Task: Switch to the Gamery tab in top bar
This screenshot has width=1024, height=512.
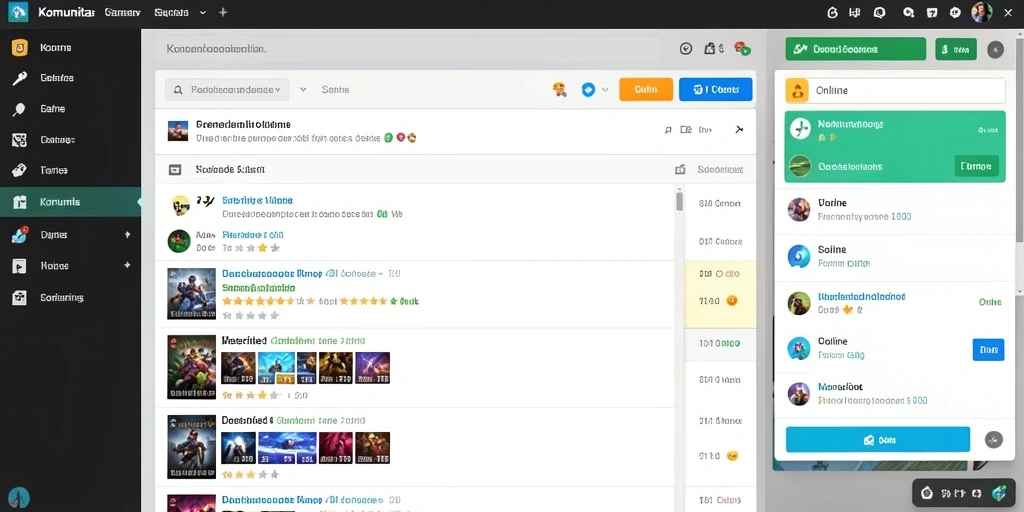Action: (x=122, y=12)
